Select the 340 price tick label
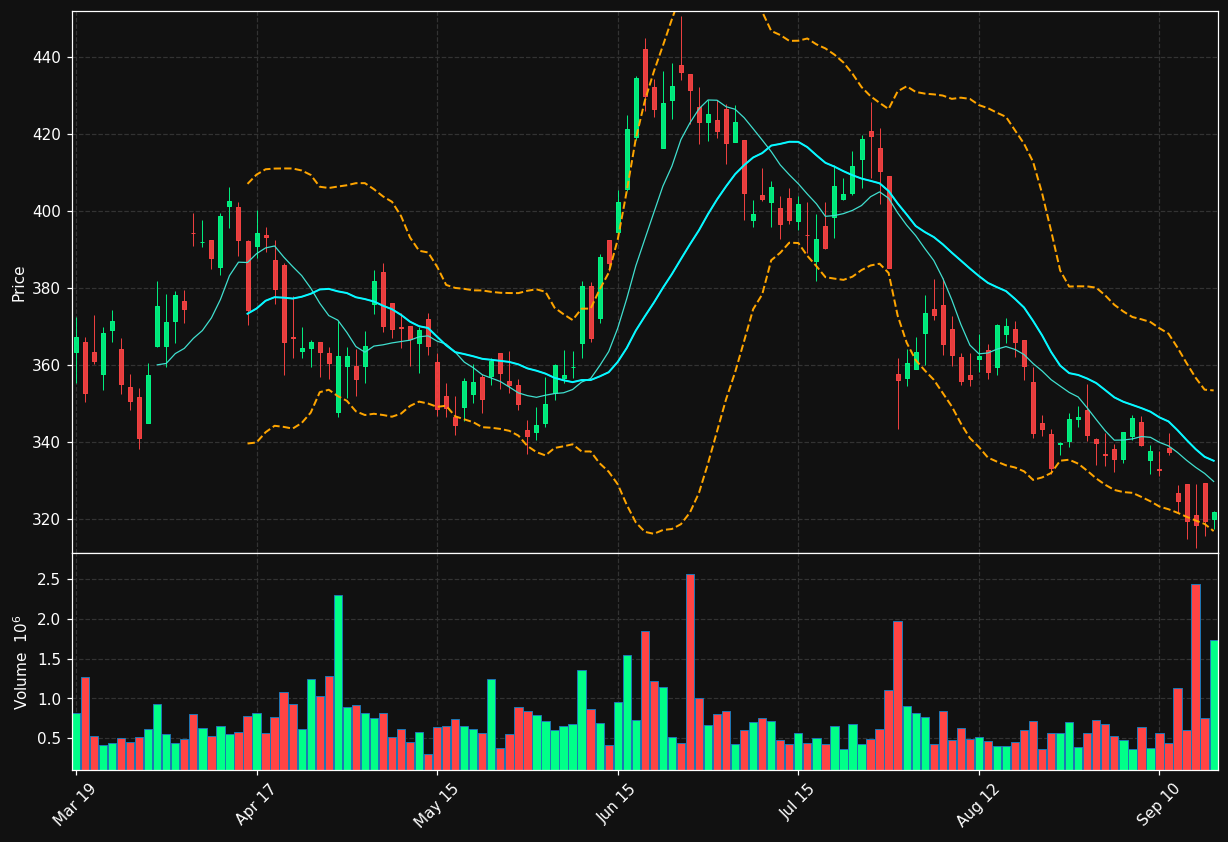This screenshot has width=1228, height=842. click(x=46, y=443)
